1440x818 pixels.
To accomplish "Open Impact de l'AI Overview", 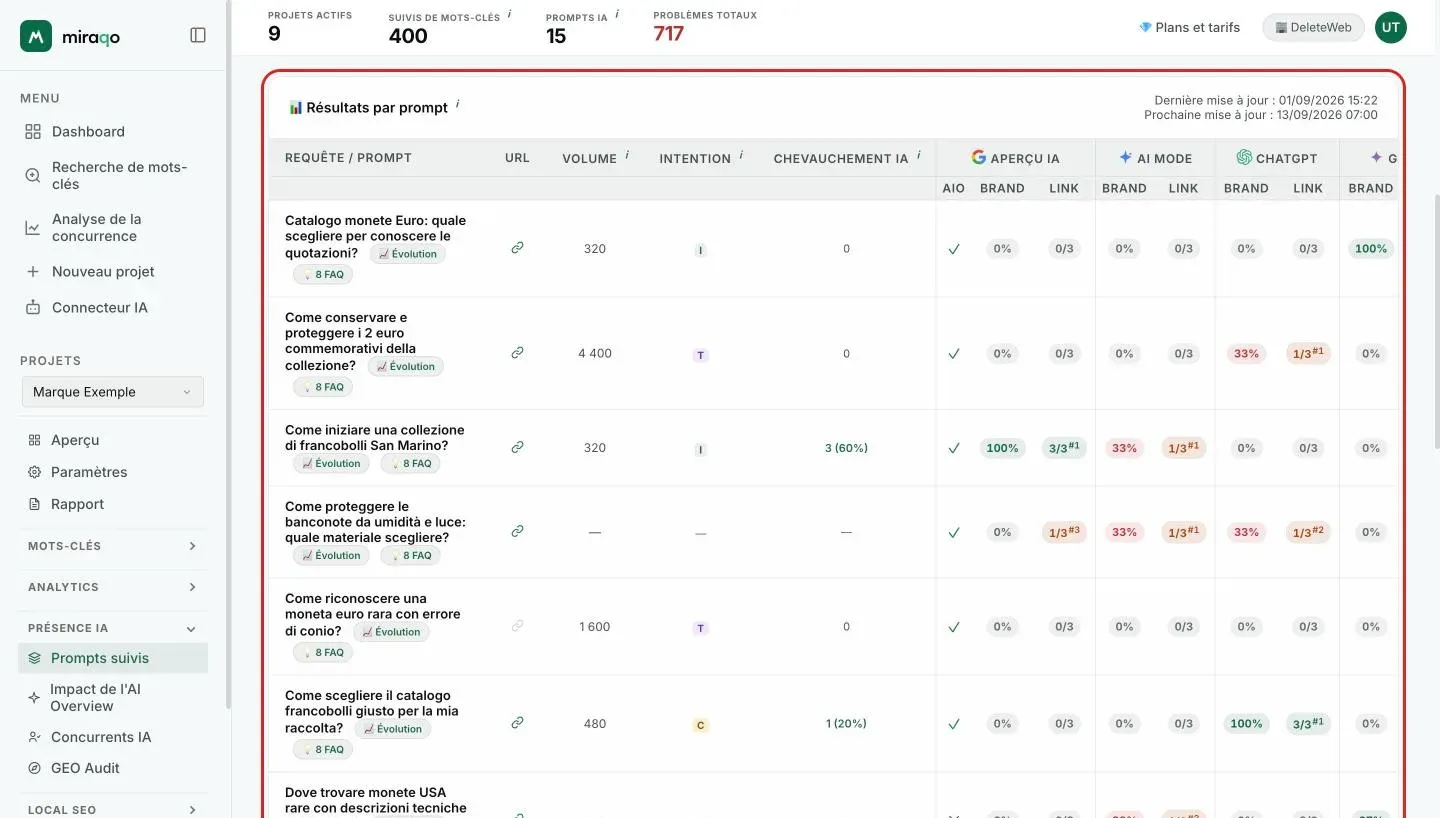I will pyautogui.click(x=113, y=697).
